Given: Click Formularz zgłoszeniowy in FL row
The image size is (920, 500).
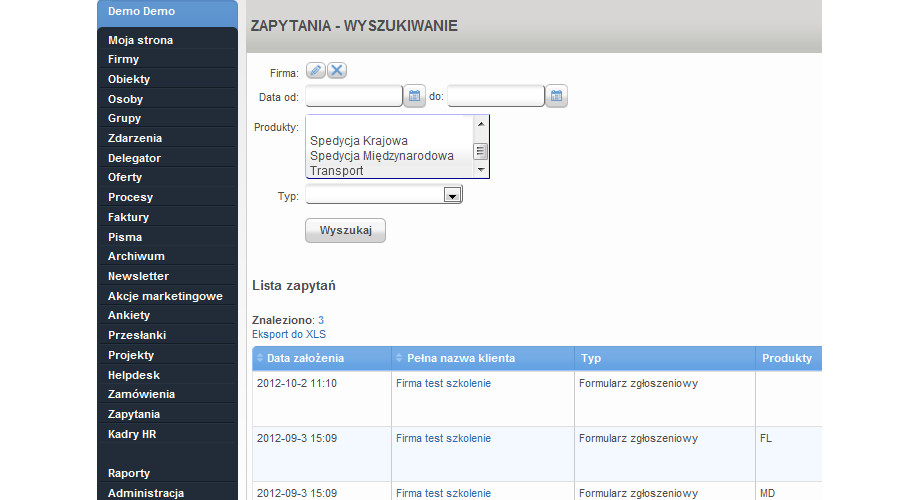Looking at the screenshot, I should tap(638, 438).
